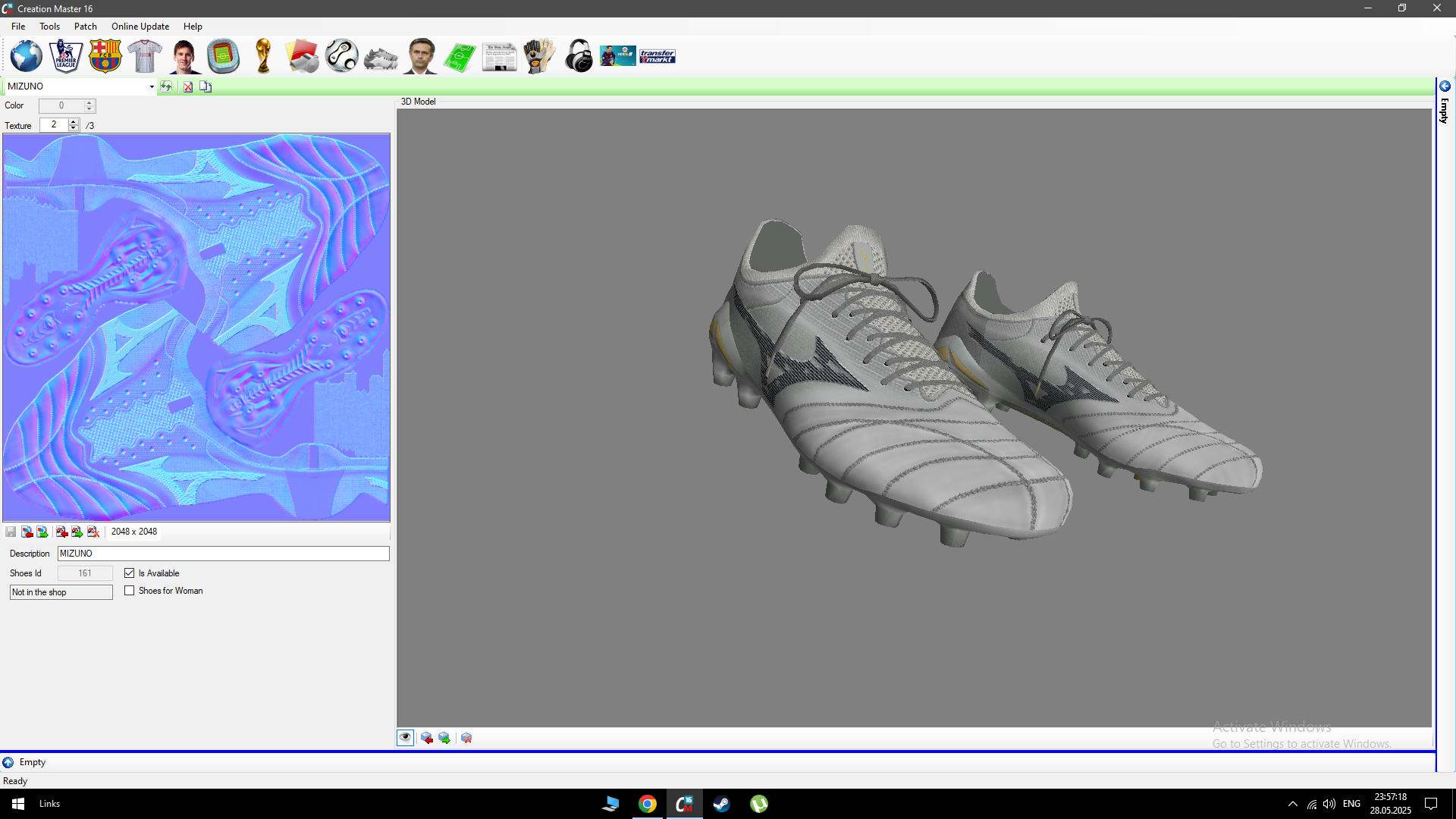Open the headphones audio editor icon
1456x819 pixels.
point(579,57)
